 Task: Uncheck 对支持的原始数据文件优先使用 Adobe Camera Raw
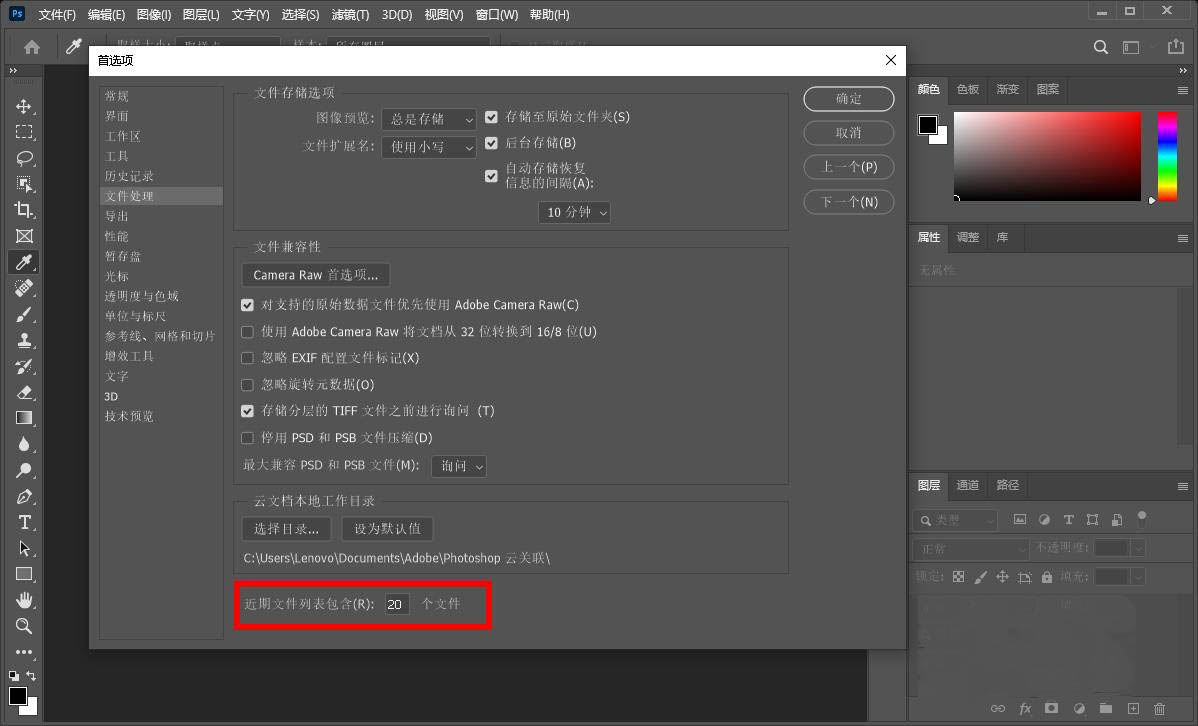tap(247, 305)
